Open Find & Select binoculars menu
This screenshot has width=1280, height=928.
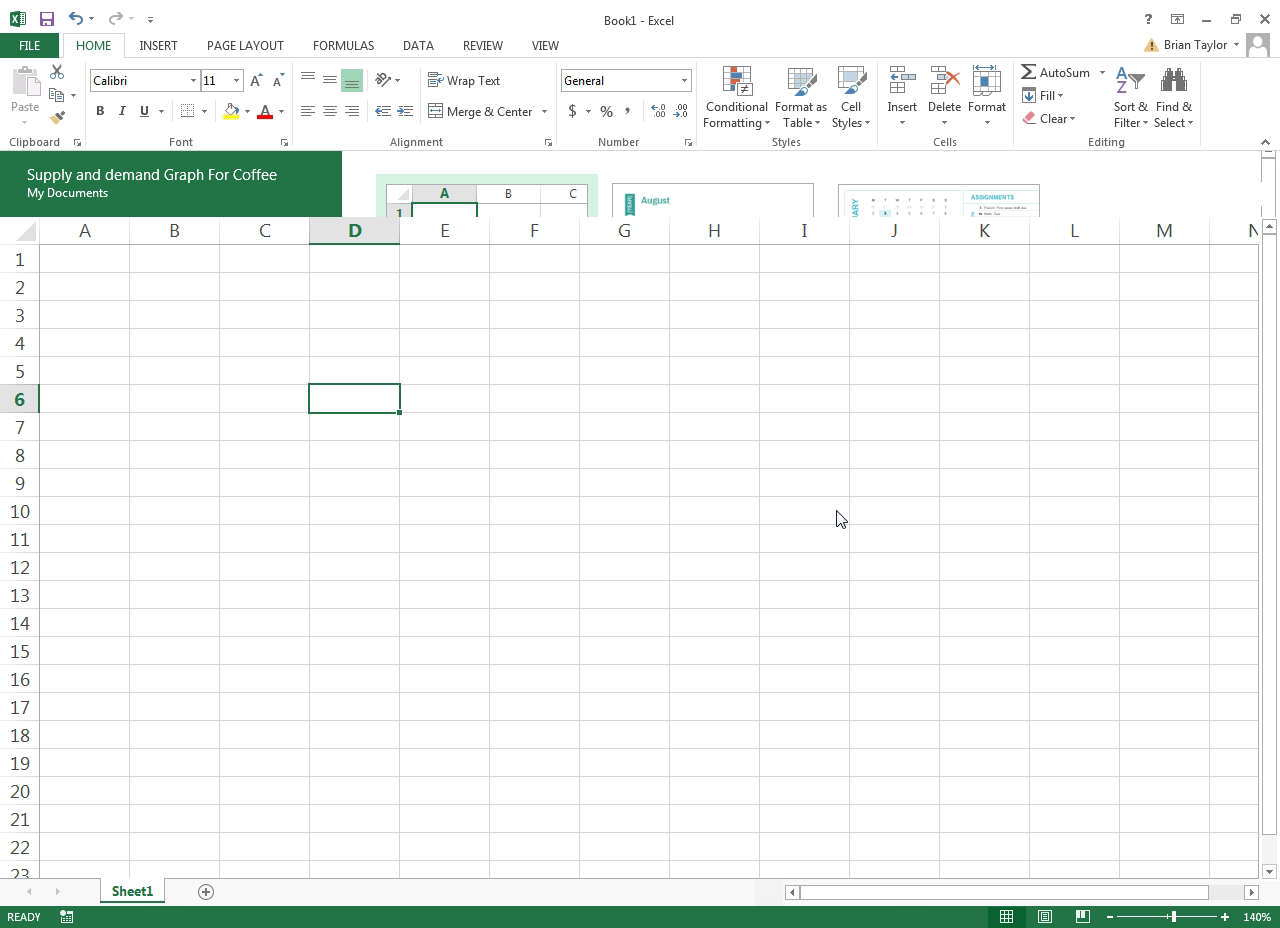tap(1173, 97)
